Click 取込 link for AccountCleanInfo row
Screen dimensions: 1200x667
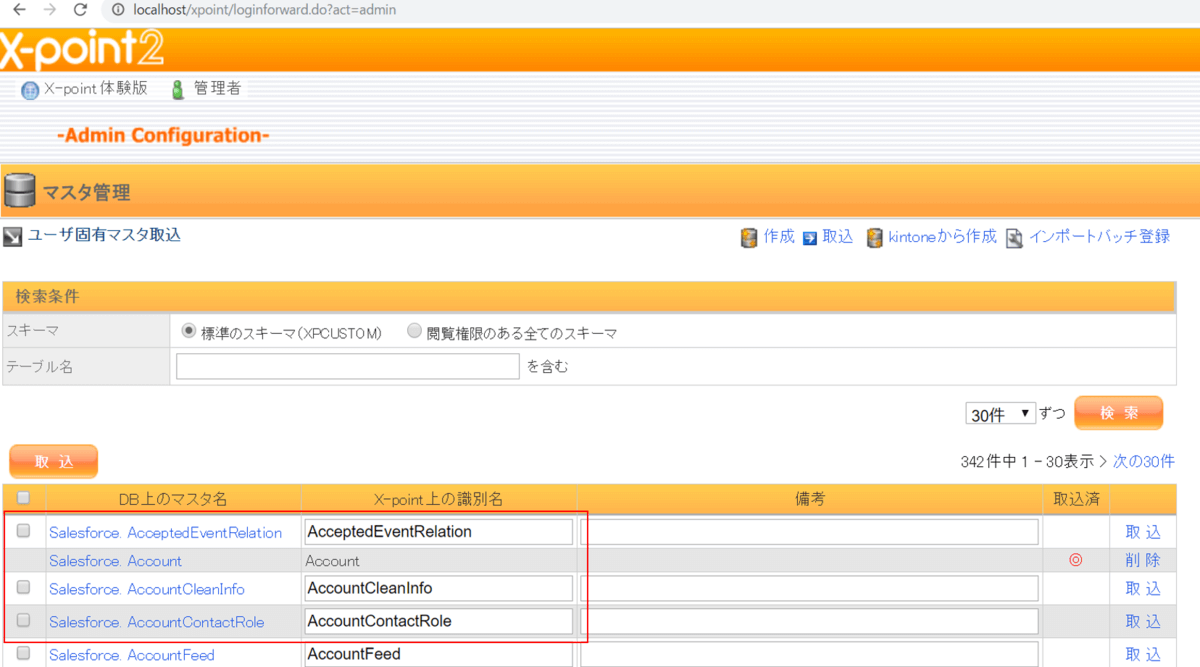[x=1143, y=588]
